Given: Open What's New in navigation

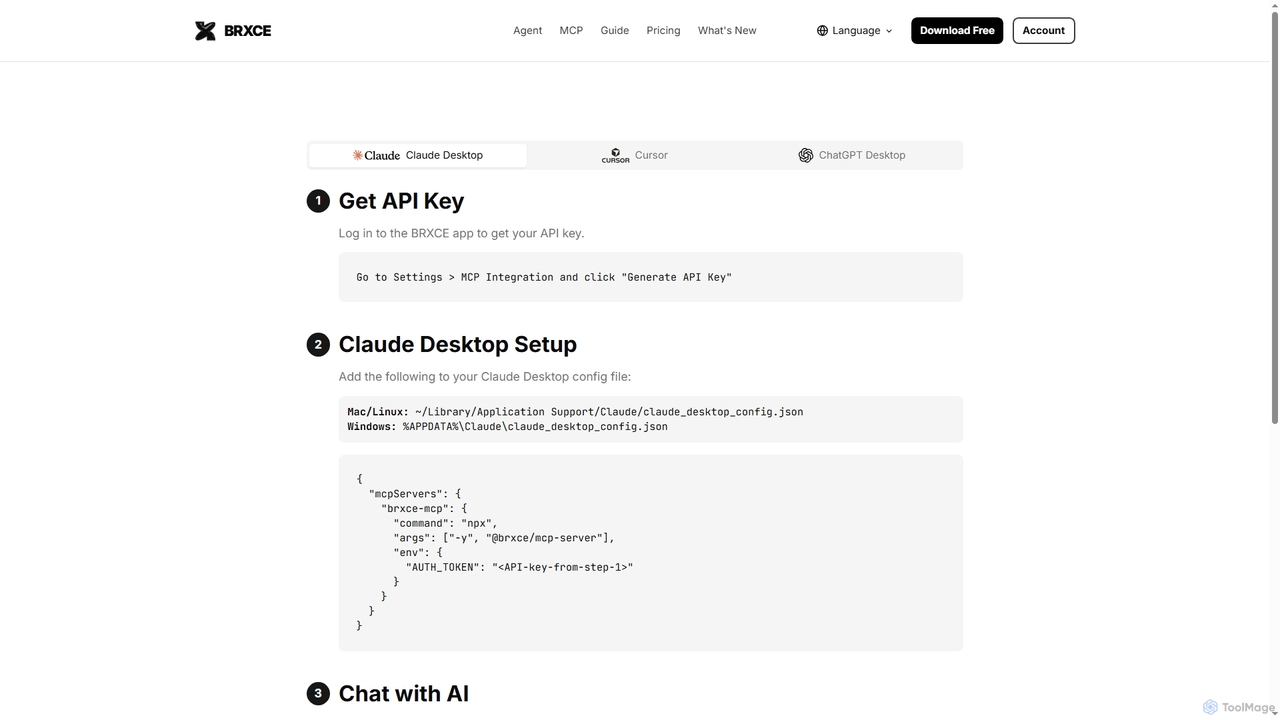Looking at the screenshot, I should (x=727, y=31).
